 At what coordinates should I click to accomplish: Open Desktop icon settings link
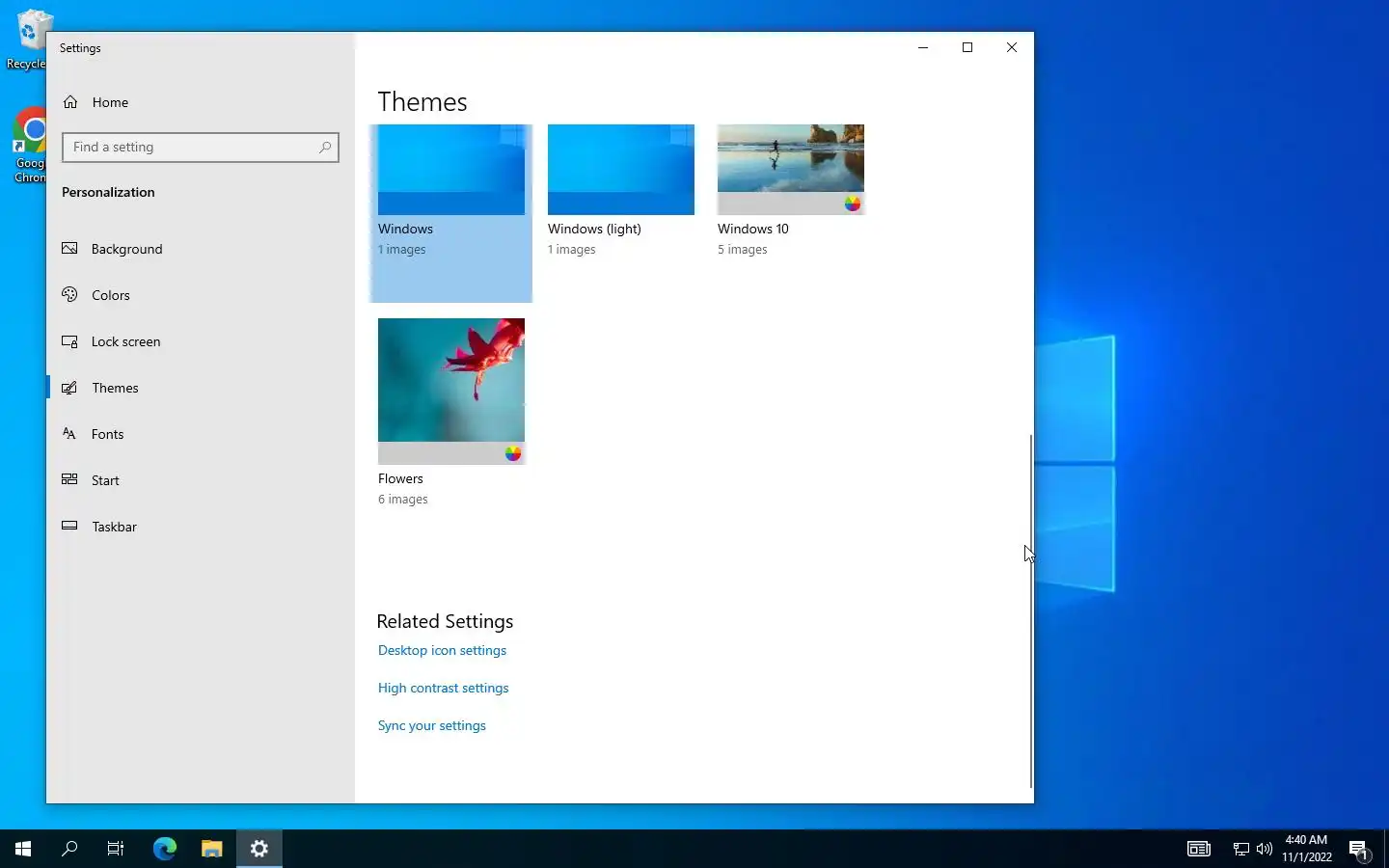pyautogui.click(x=442, y=650)
